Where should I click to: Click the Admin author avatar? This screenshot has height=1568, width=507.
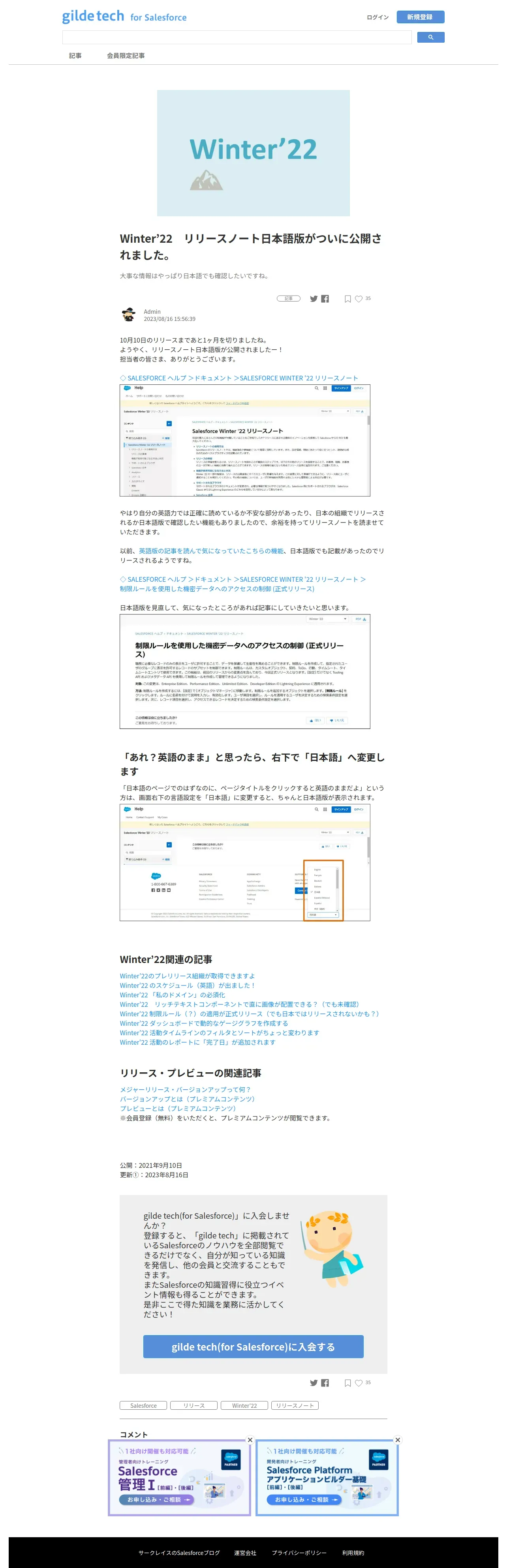(129, 315)
